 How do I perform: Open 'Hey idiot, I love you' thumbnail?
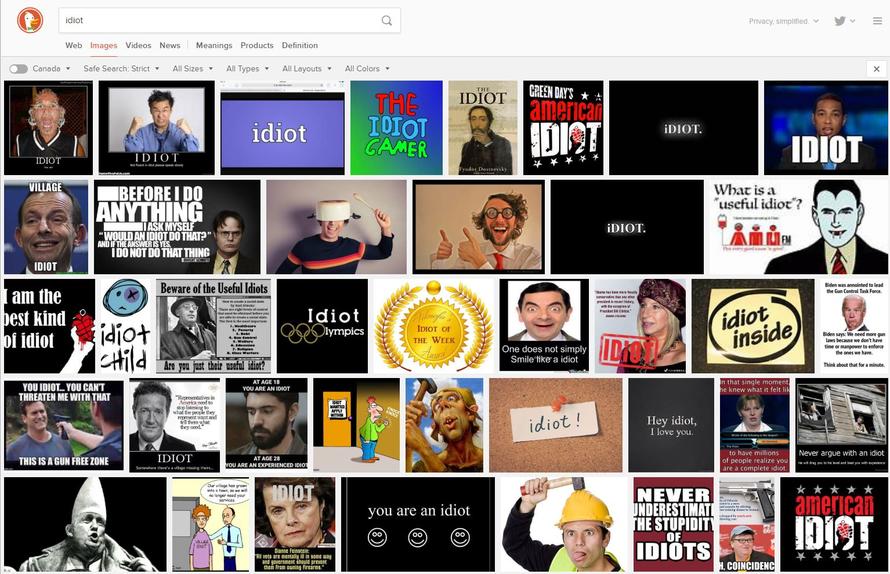coord(671,425)
